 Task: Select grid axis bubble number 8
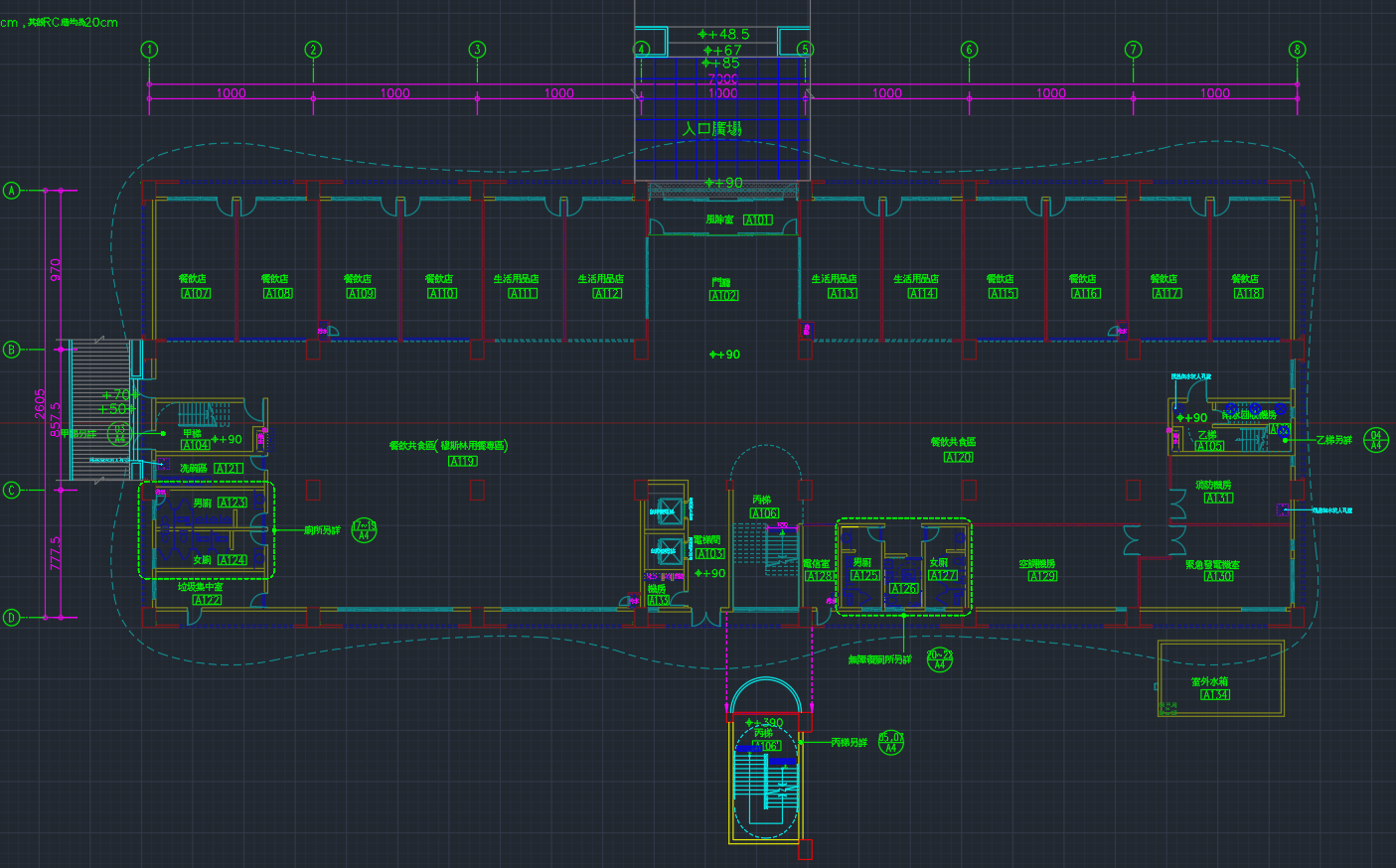(x=1297, y=50)
